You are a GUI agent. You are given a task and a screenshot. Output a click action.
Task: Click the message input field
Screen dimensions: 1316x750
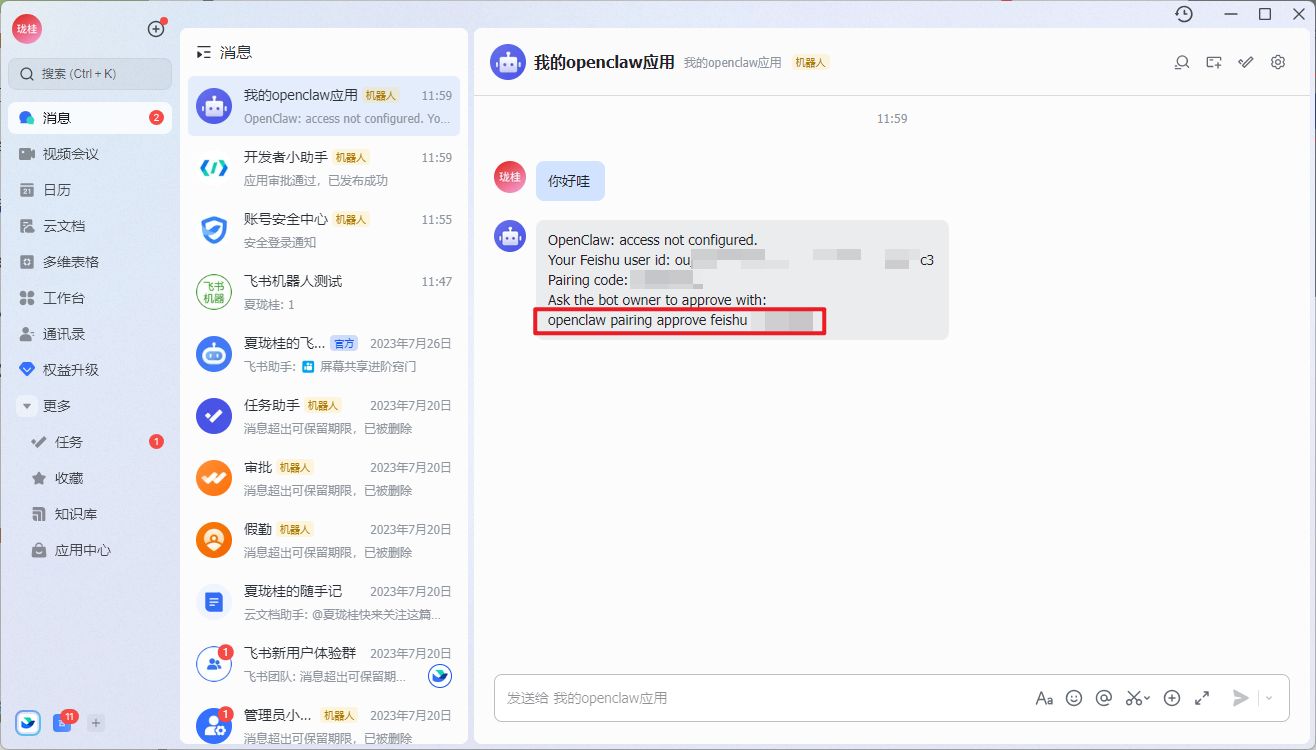pos(760,698)
